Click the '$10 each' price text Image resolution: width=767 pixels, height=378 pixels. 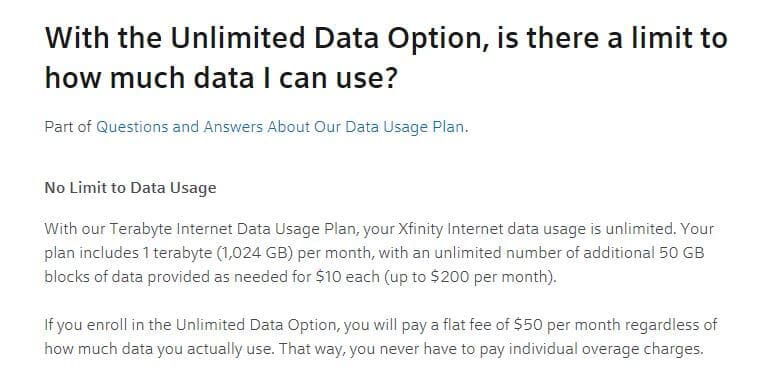pos(348,277)
